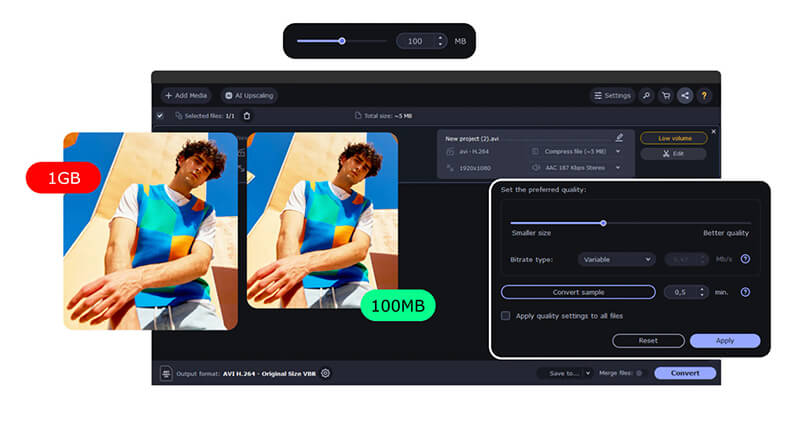Click the trash delete icon

tap(247, 116)
